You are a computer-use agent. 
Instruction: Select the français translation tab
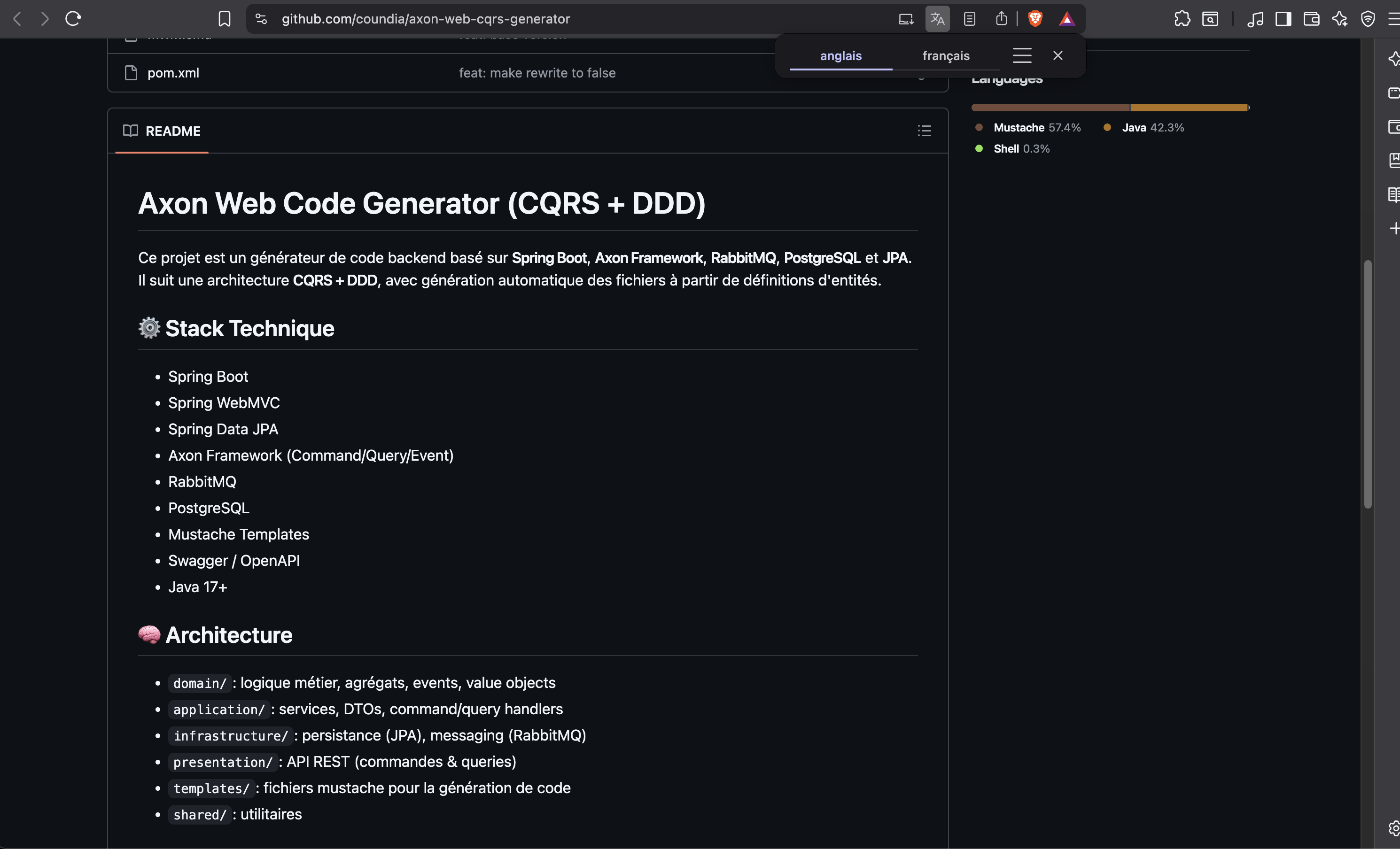(x=945, y=56)
